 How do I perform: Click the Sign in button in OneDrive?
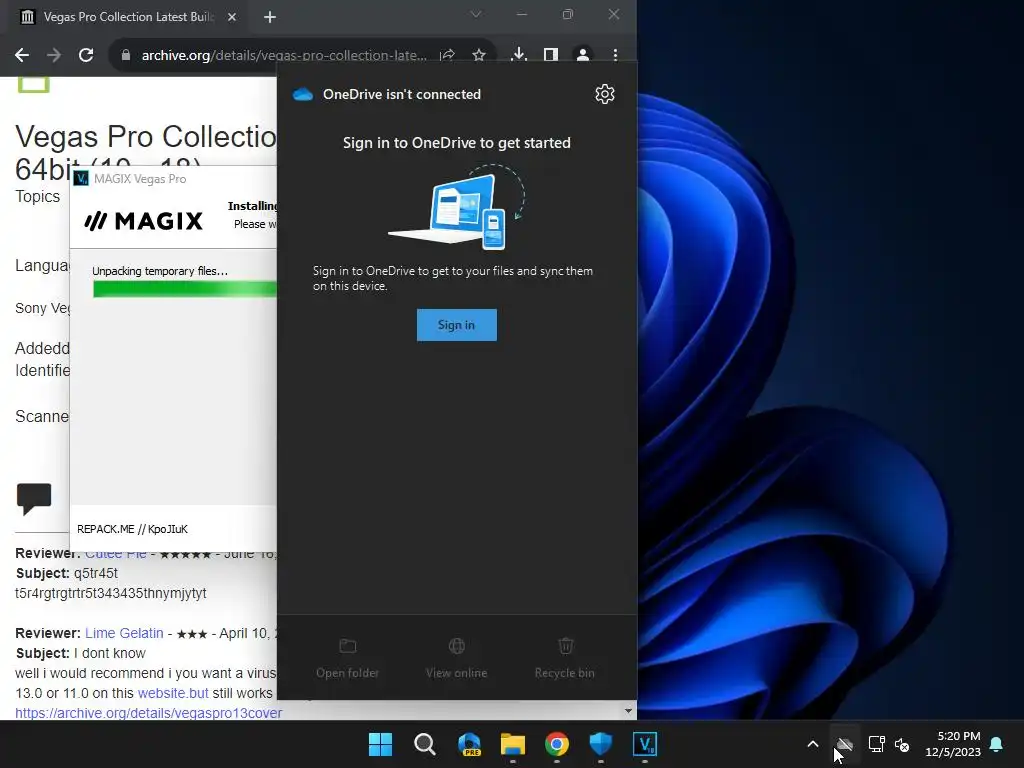[x=456, y=325]
